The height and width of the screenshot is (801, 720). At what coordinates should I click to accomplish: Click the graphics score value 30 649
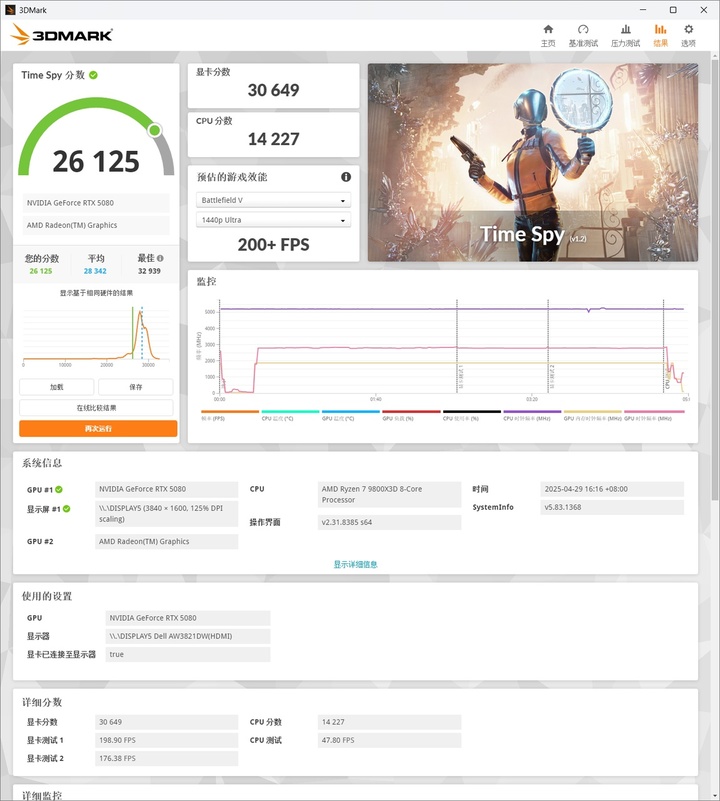coord(273,90)
